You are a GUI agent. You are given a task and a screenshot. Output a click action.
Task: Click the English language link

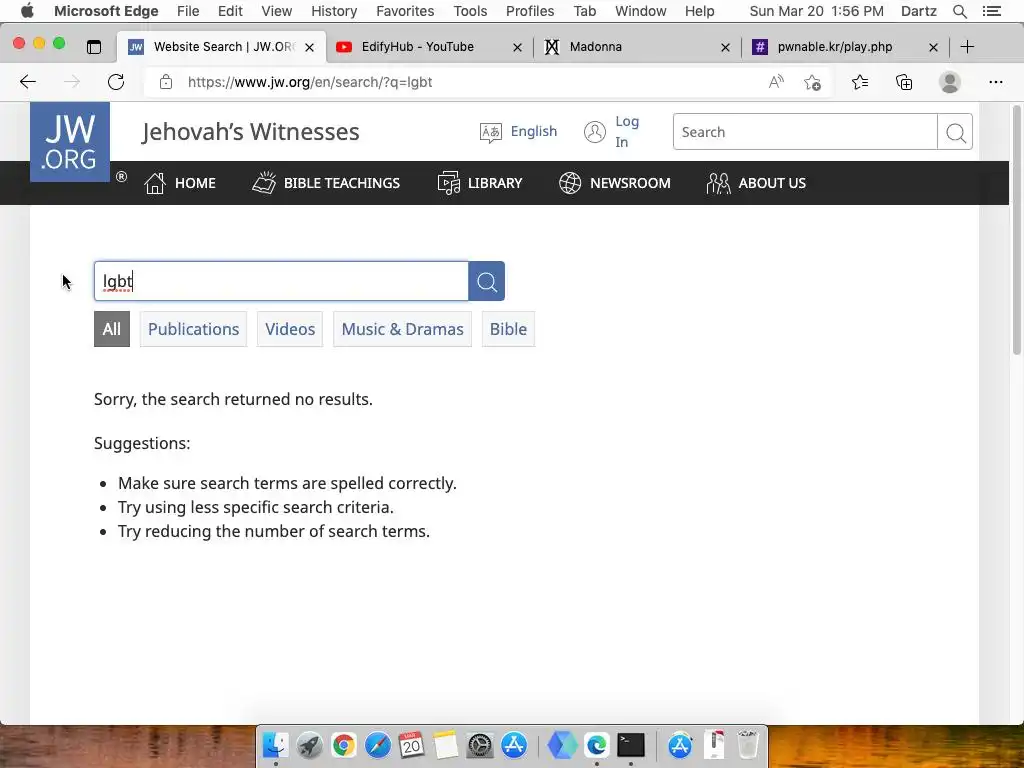tap(534, 131)
